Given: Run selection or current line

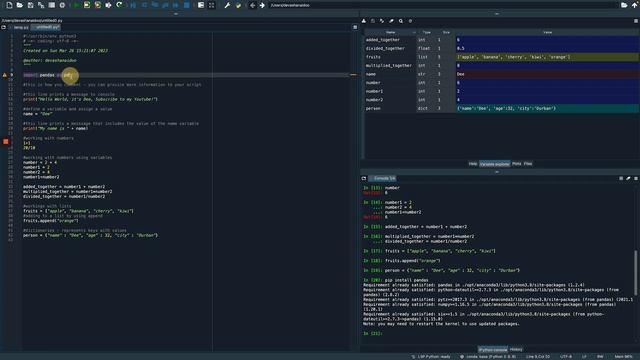Looking at the screenshot, I should pos(108,5).
